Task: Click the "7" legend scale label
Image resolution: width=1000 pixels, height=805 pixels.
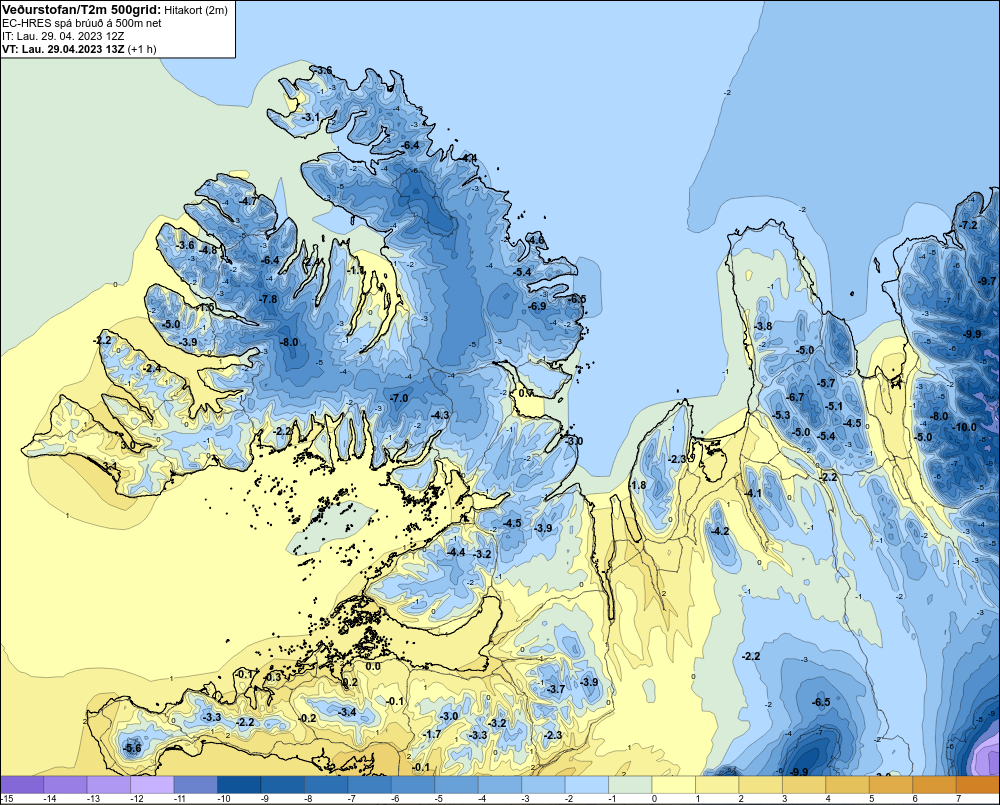Action: point(958,799)
